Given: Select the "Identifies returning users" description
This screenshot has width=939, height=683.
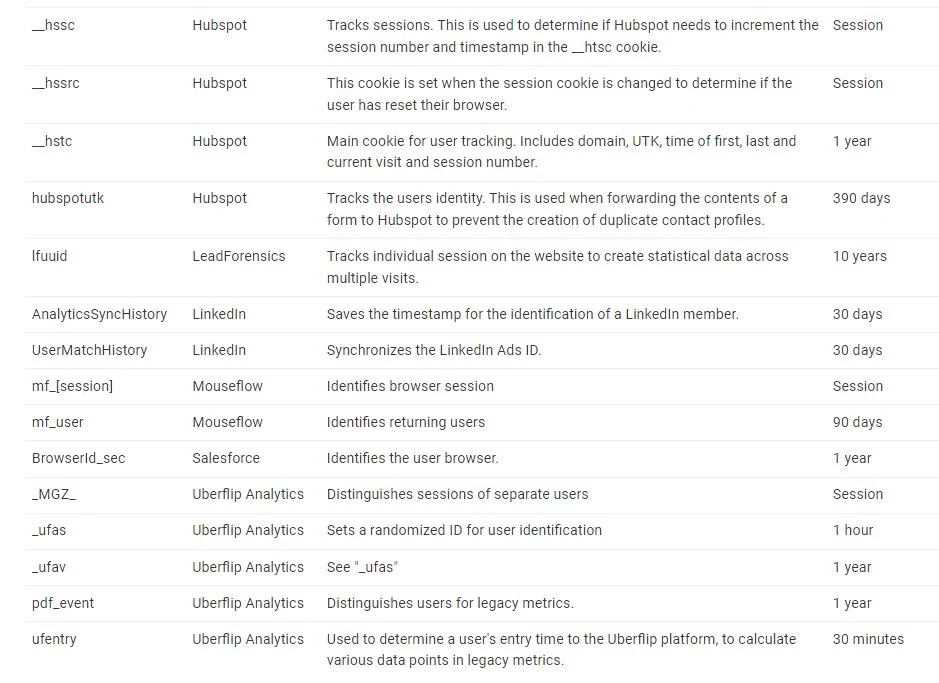Looking at the screenshot, I should coord(406,422).
